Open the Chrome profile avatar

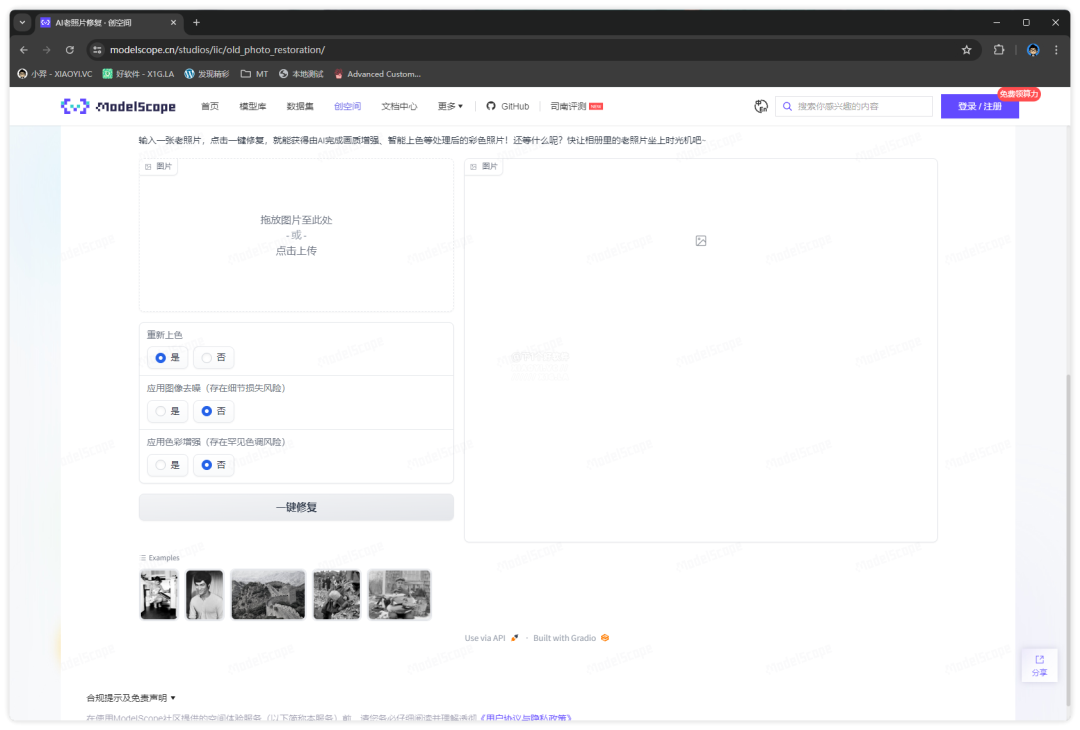click(1032, 50)
